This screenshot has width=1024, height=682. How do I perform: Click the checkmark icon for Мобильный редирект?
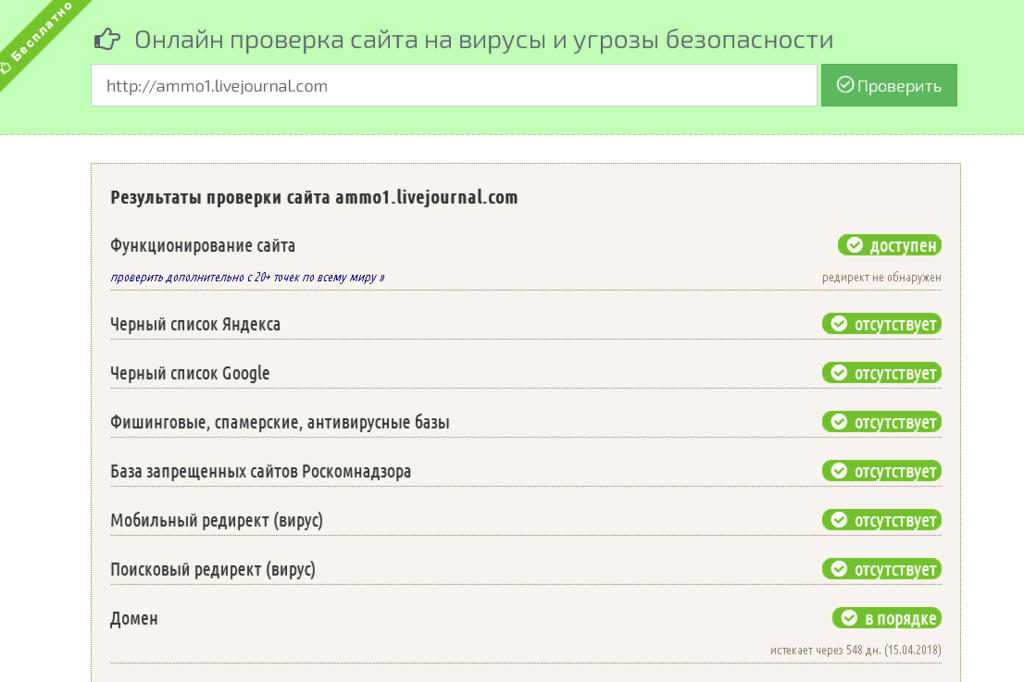coord(838,520)
